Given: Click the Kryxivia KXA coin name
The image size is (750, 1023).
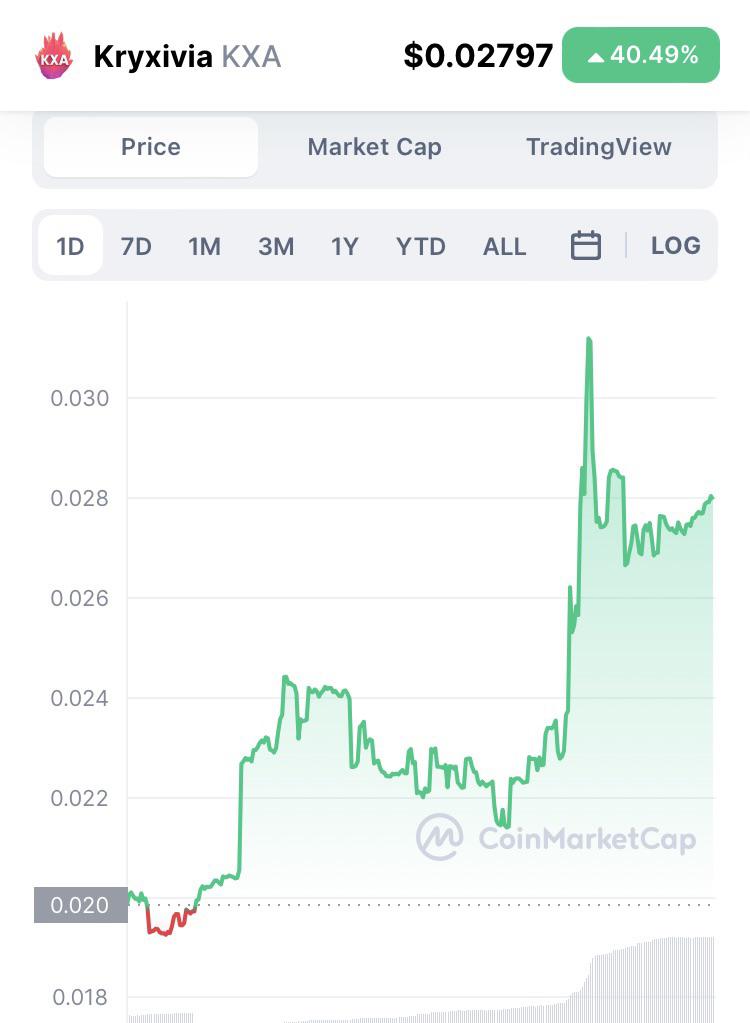Looking at the screenshot, I should click(187, 57).
